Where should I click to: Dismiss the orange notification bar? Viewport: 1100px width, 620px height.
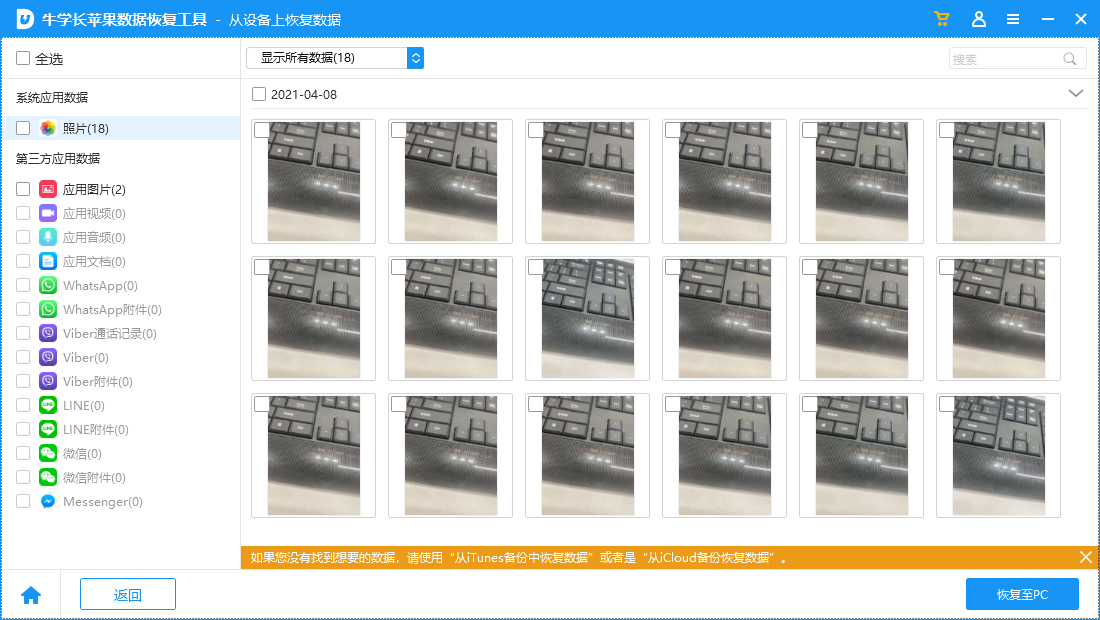click(x=1086, y=557)
